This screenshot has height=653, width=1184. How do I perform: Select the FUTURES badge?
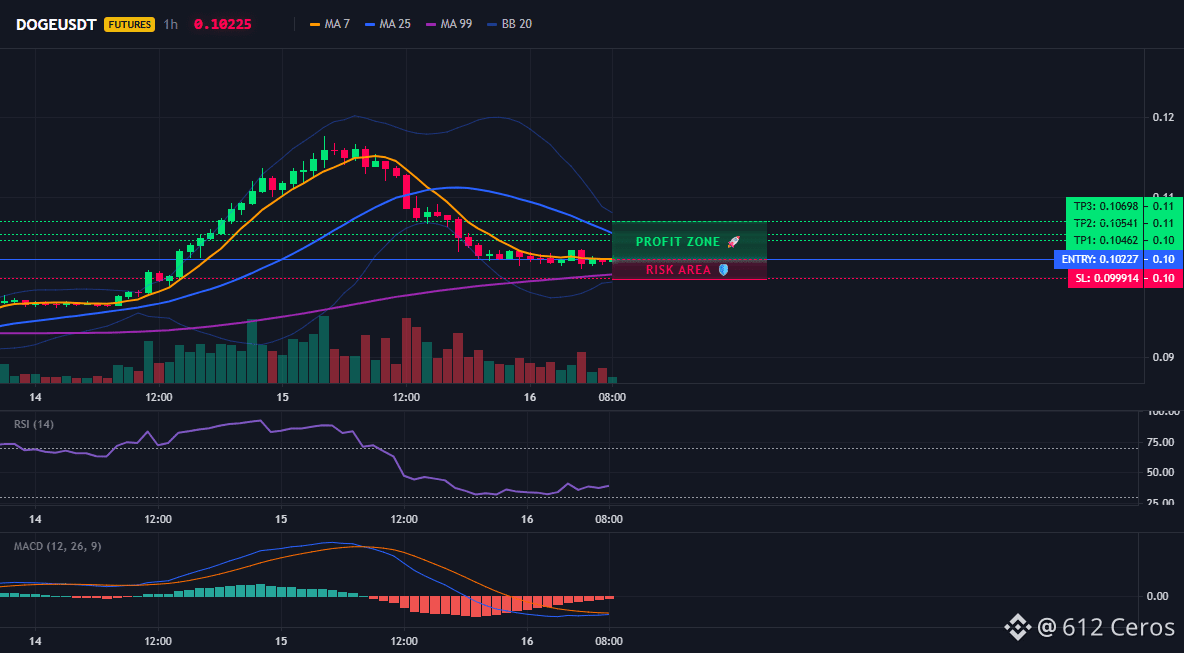129,24
